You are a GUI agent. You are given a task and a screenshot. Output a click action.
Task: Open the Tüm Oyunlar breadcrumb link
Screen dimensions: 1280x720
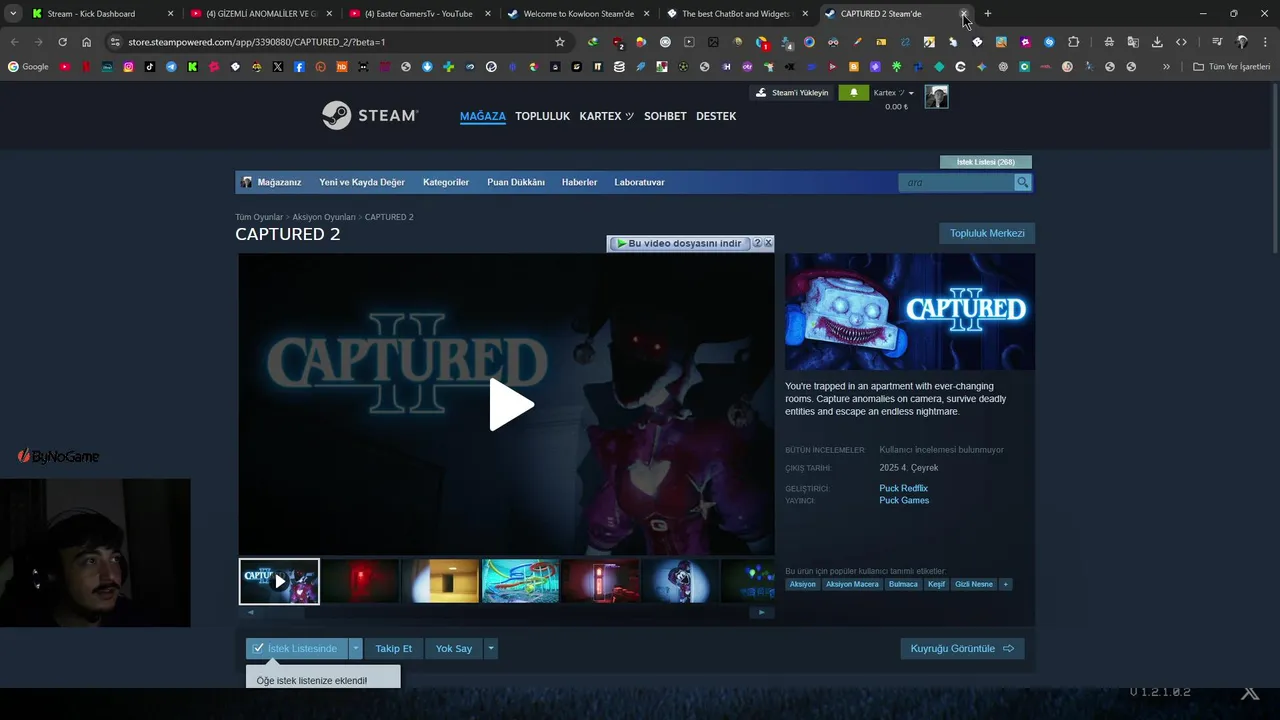pos(259,217)
